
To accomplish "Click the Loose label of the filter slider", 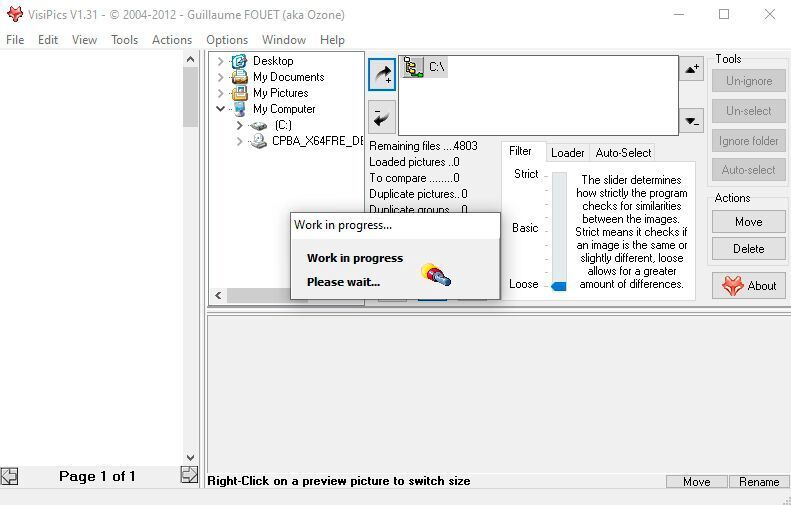I will coord(524,284).
